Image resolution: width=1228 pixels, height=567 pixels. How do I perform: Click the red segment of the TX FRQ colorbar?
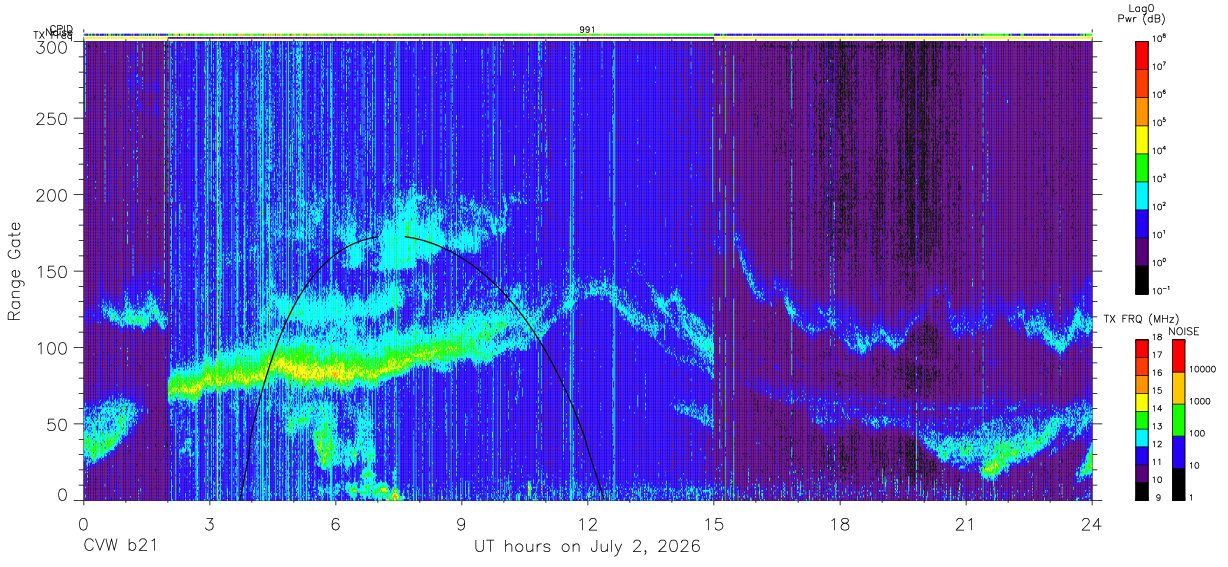[x=1143, y=349]
